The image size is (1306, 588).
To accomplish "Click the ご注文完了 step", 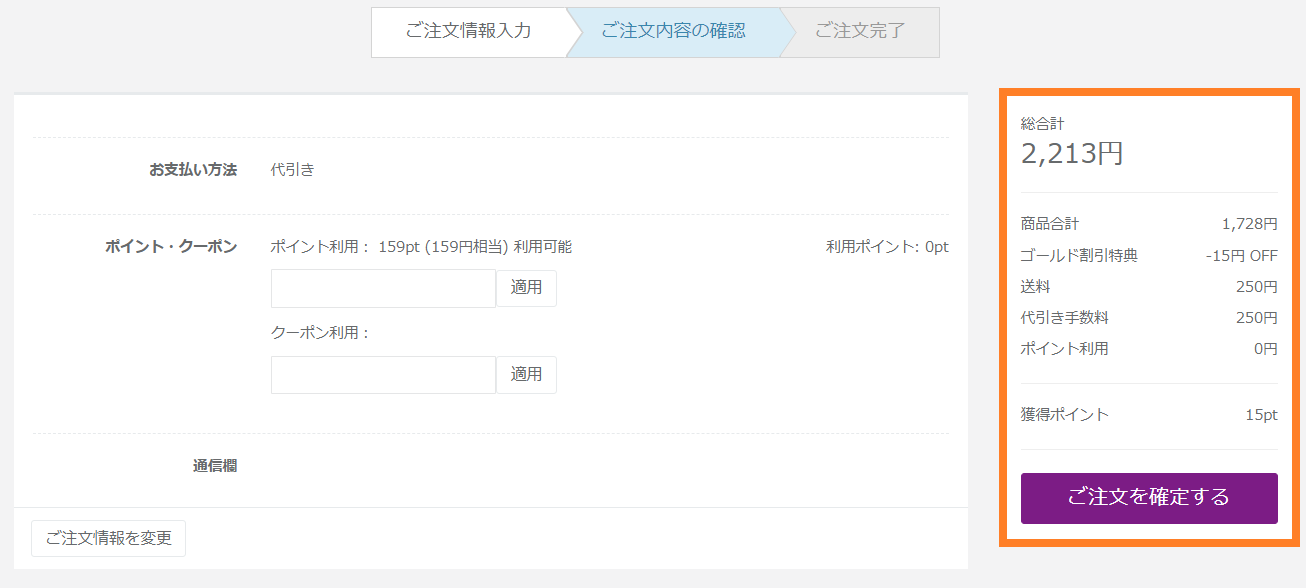I will pyautogui.click(x=860, y=31).
